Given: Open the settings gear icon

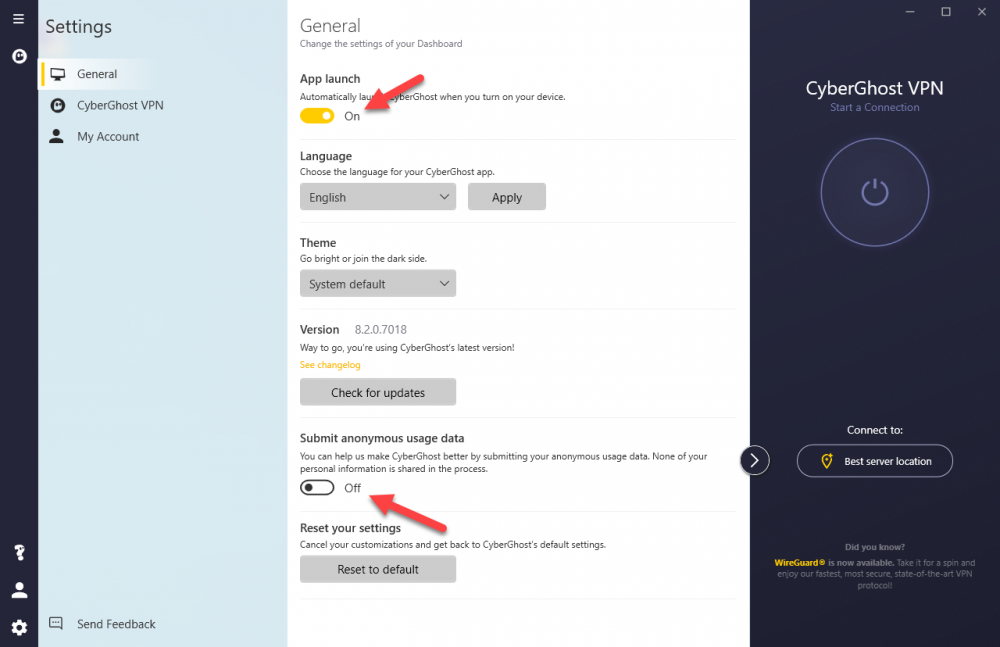Looking at the screenshot, I should 18,627.
